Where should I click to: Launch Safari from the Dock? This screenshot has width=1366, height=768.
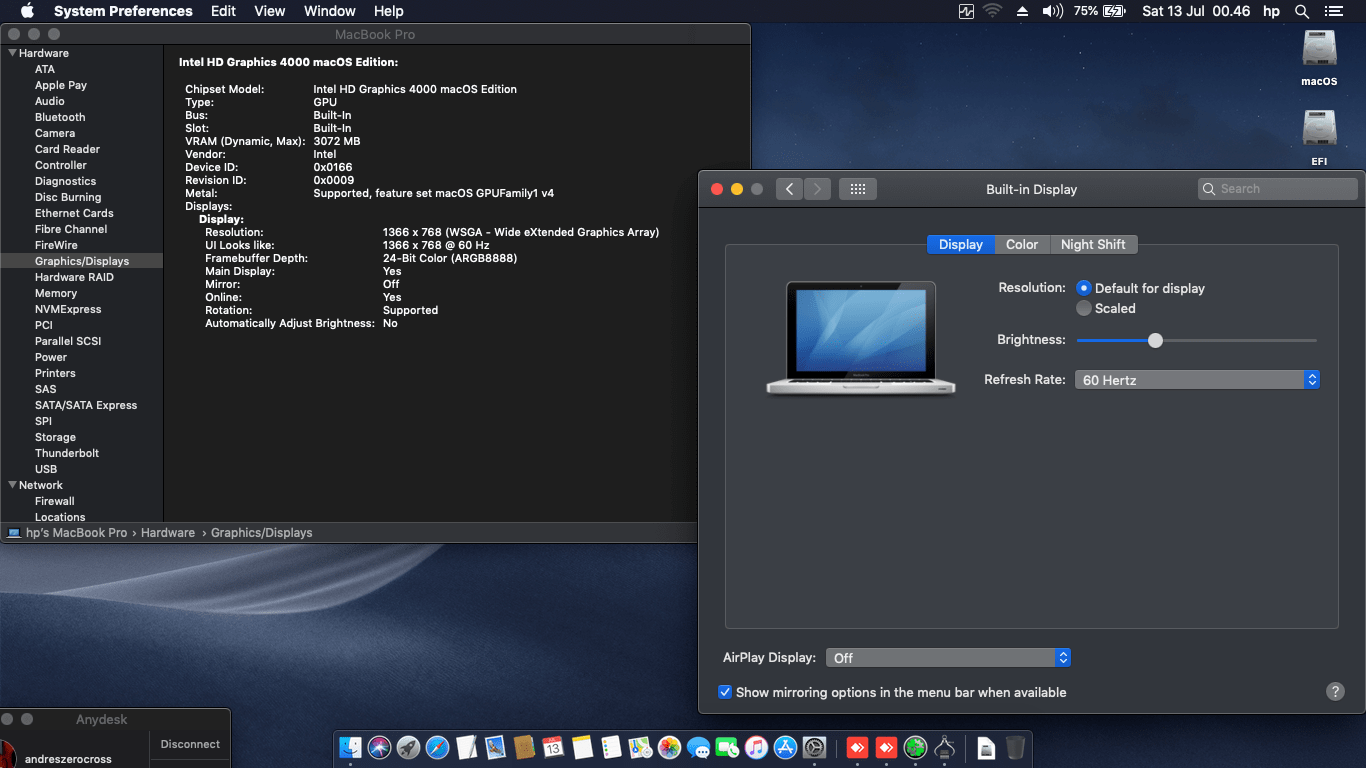(x=438, y=747)
